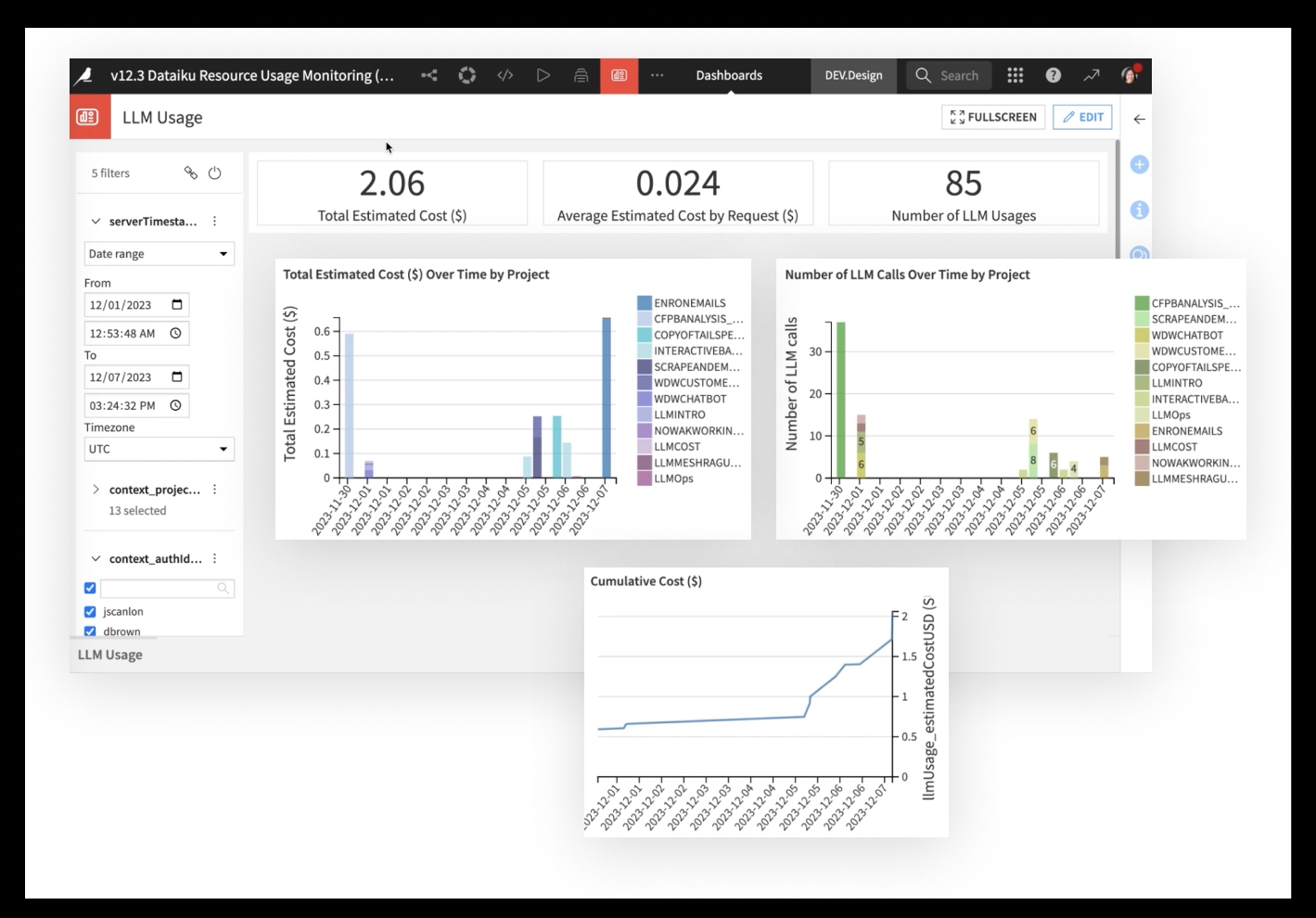Disable the dbrown filter checkbox
Image resolution: width=1316 pixels, height=918 pixels.
coord(90,631)
